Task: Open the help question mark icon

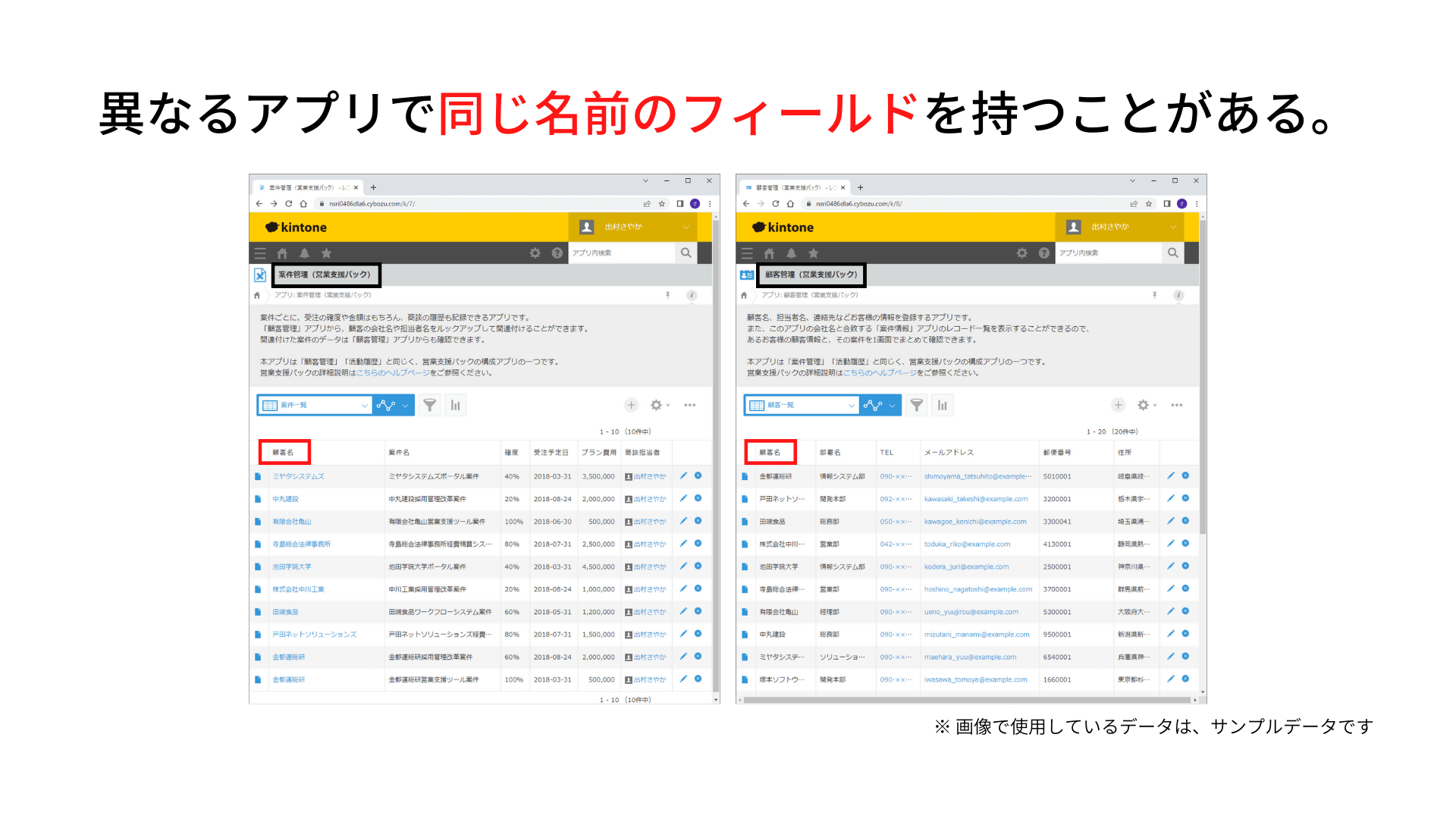Action: click(x=555, y=253)
